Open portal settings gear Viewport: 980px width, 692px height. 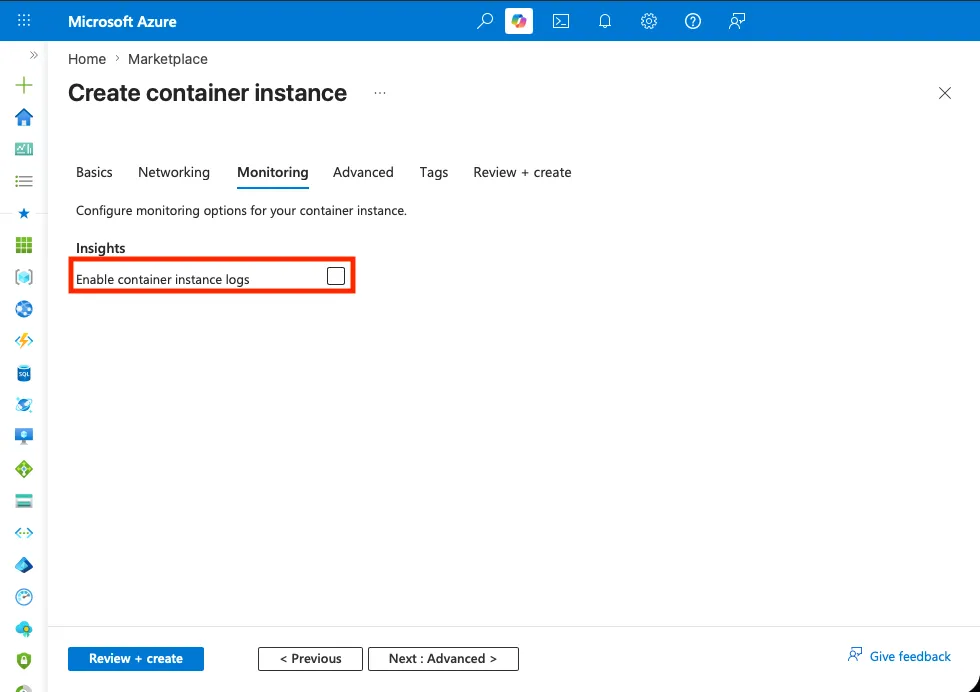[649, 21]
